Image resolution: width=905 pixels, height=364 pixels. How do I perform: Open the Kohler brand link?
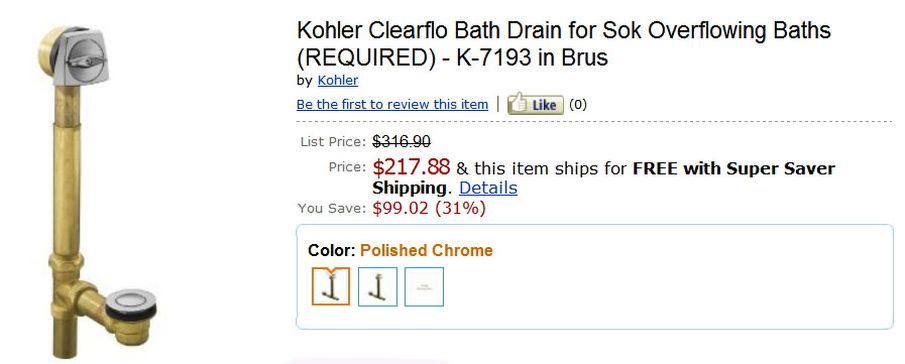tap(338, 80)
